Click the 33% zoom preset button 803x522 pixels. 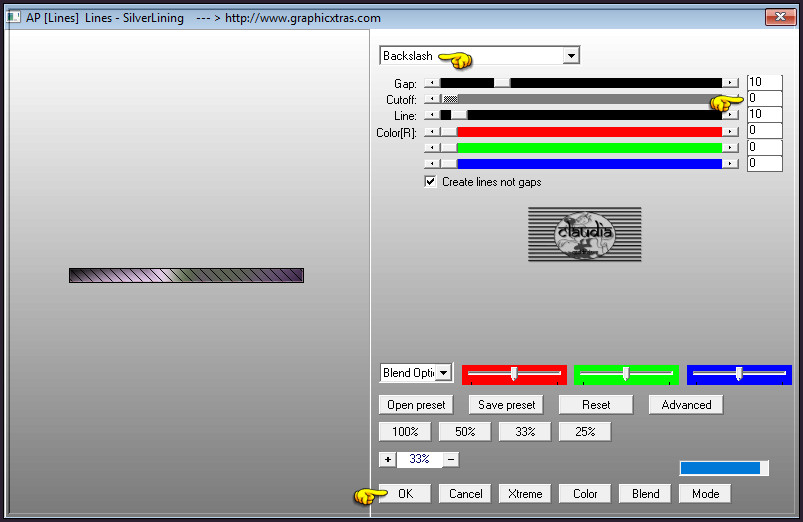[x=525, y=431]
